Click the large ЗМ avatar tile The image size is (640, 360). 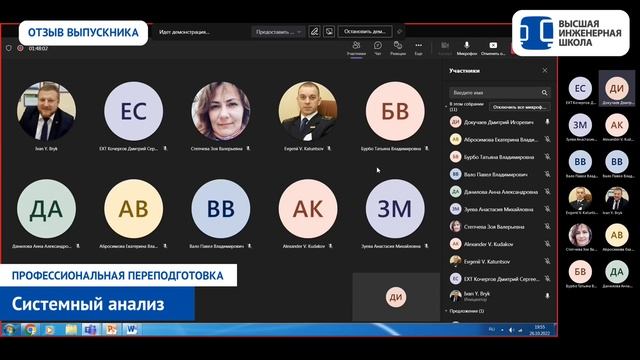pyautogui.click(x=395, y=209)
